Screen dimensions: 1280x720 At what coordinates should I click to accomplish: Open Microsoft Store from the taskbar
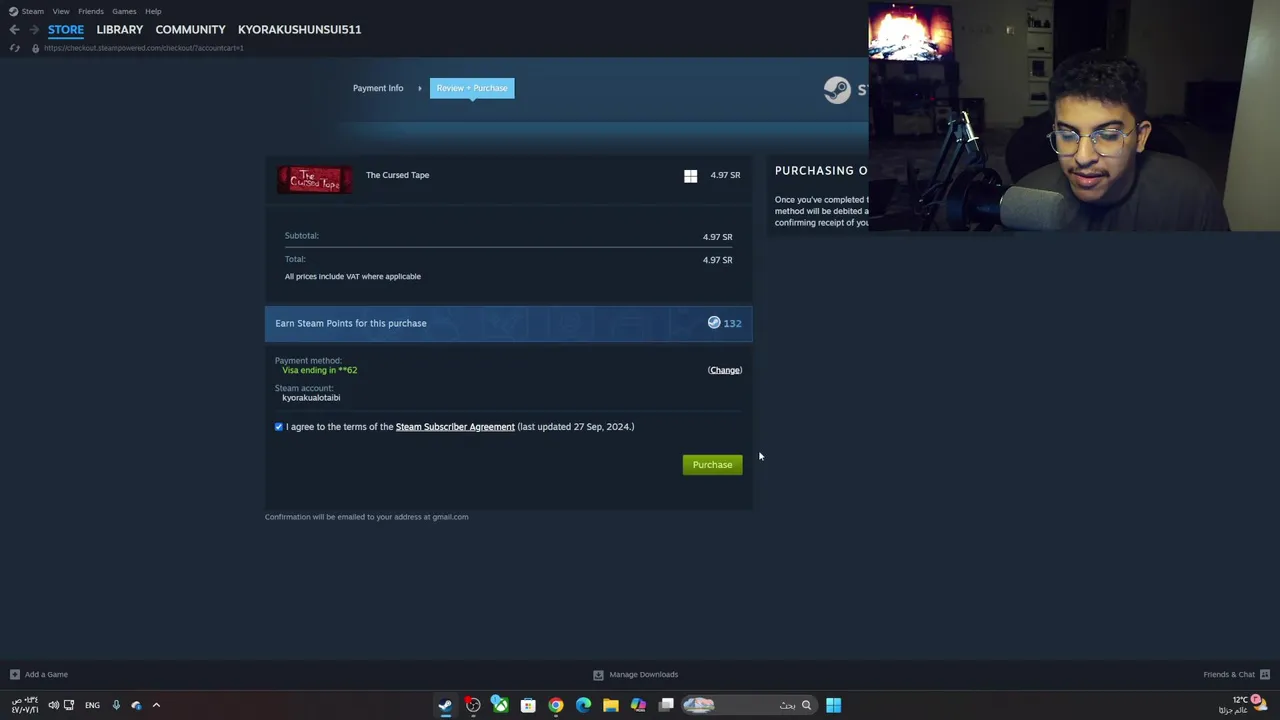tap(528, 705)
